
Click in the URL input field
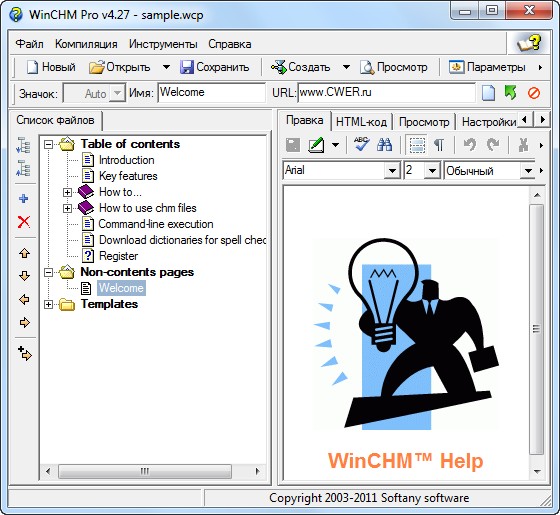pos(387,93)
